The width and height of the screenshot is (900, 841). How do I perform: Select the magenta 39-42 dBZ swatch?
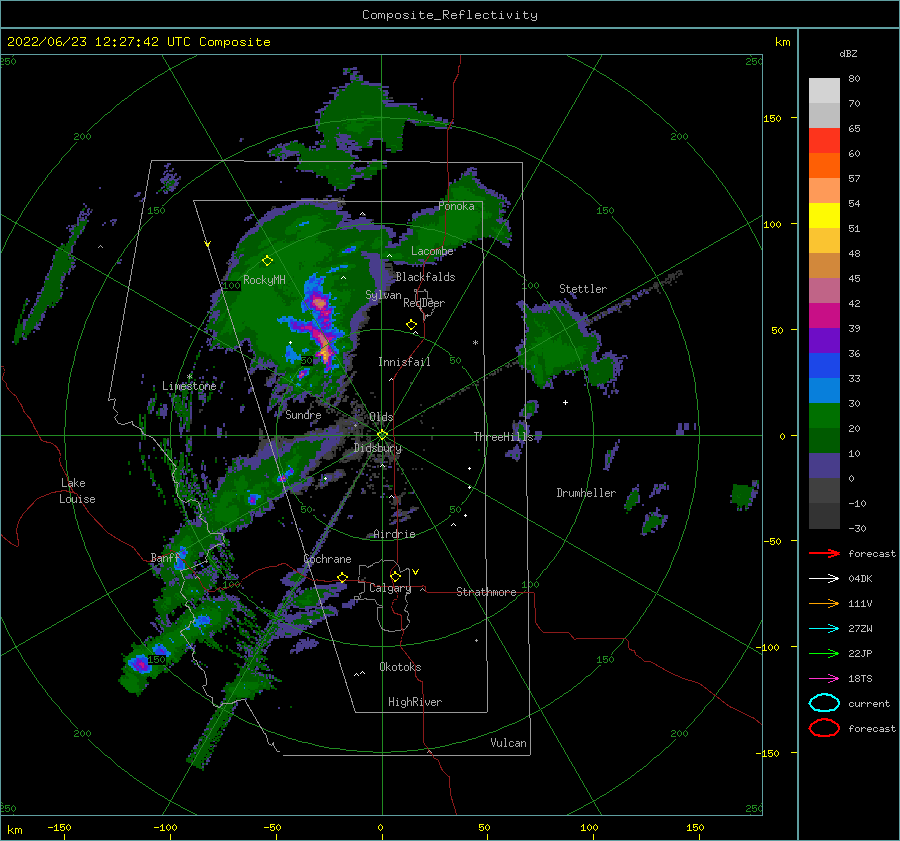[824, 316]
